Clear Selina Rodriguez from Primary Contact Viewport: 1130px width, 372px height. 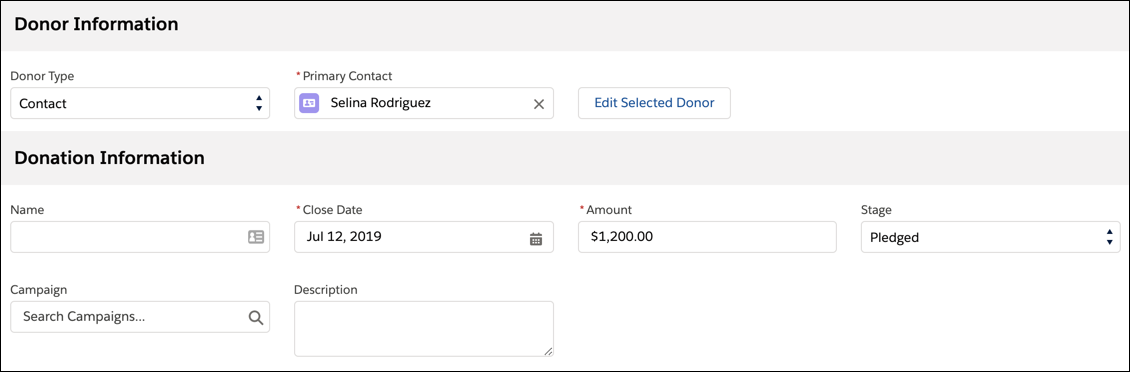[x=538, y=104]
